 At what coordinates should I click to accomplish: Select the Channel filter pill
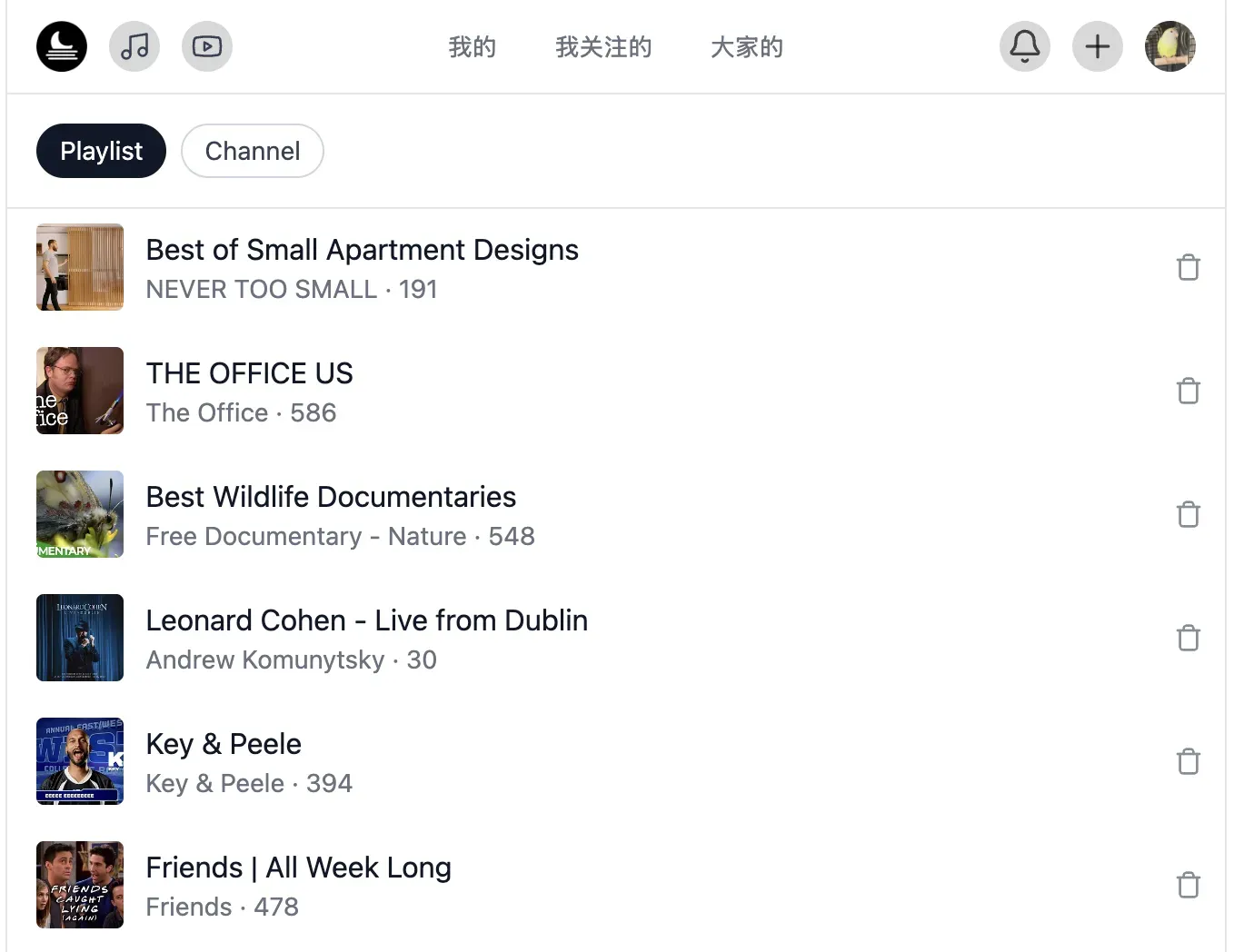click(x=253, y=151)
